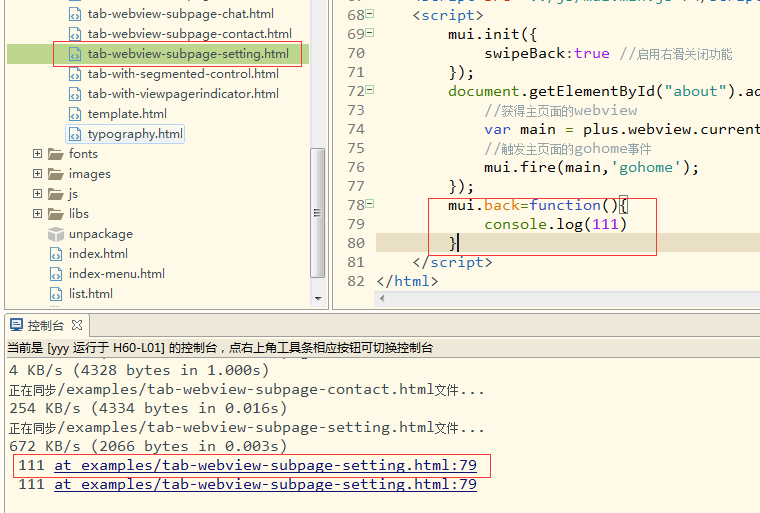Open first console link to setting.html:79
Viewport: 760px width, 513px height.
click(x=266, y=465)
